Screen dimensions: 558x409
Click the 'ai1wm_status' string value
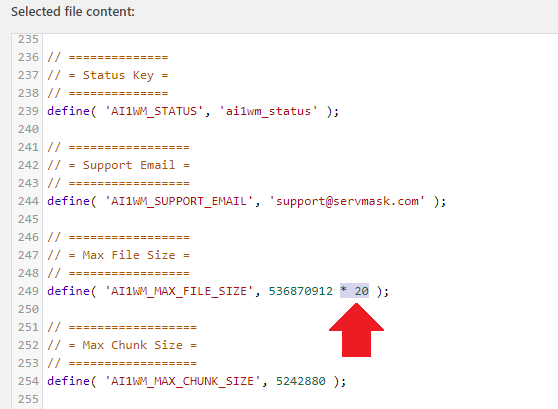pos(268,111)
